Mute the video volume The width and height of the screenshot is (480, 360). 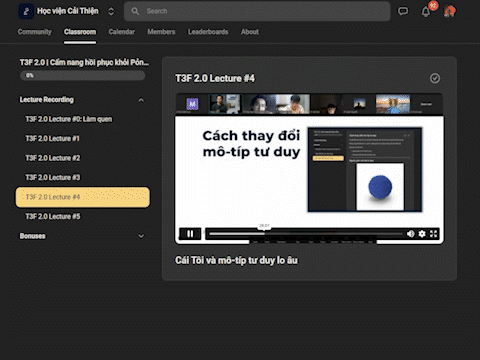[411, 234]
